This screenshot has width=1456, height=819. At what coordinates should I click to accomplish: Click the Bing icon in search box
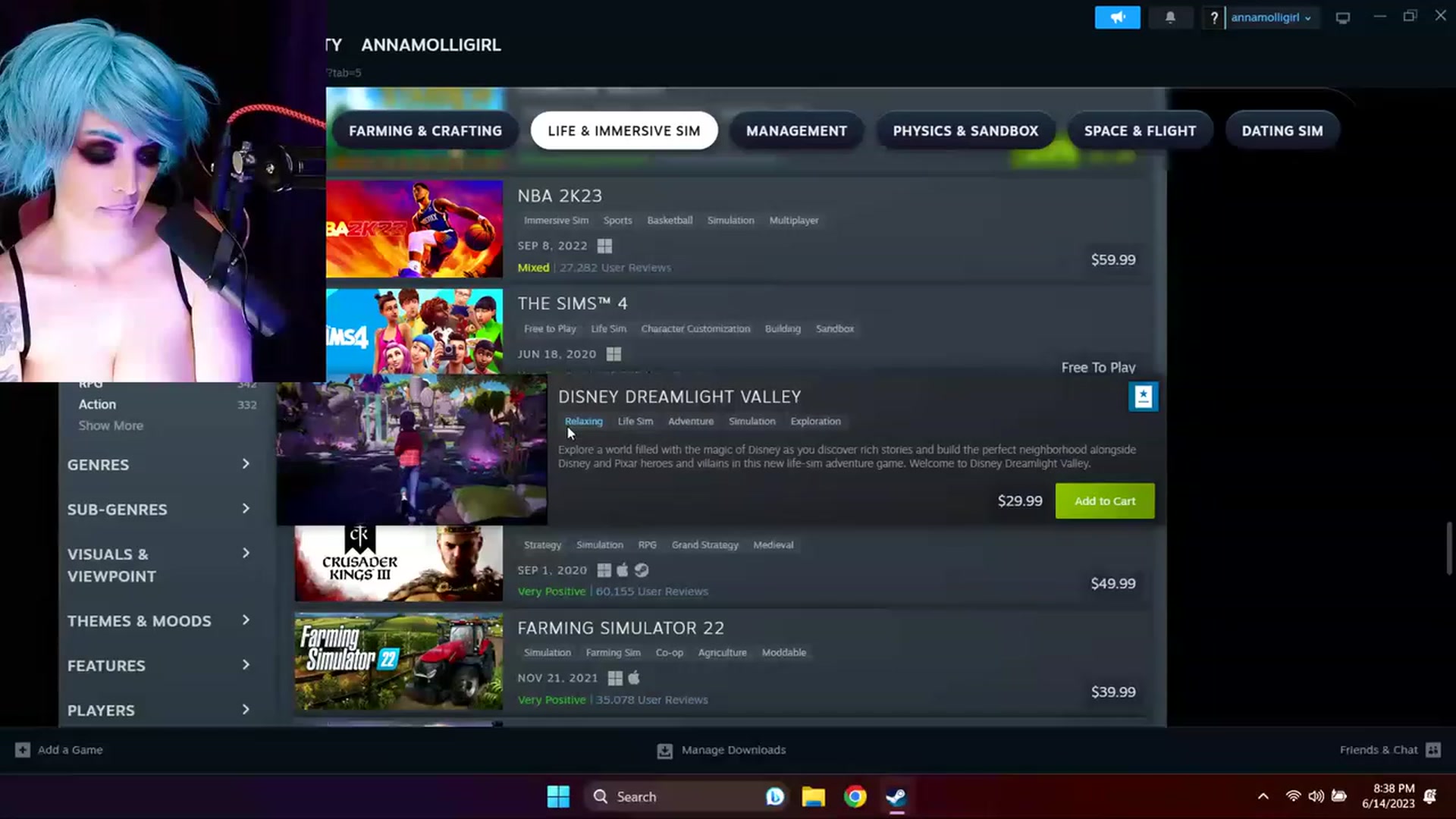774,797
